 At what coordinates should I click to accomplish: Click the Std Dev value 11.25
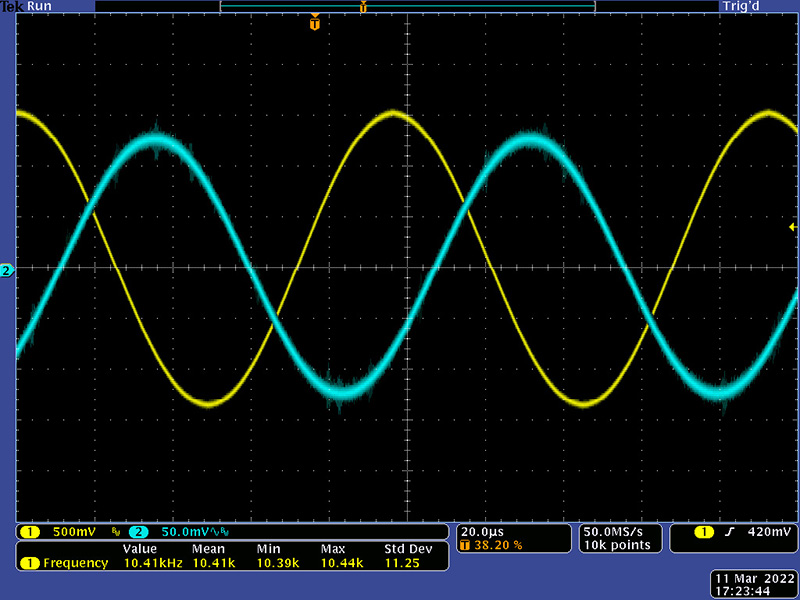402,563
